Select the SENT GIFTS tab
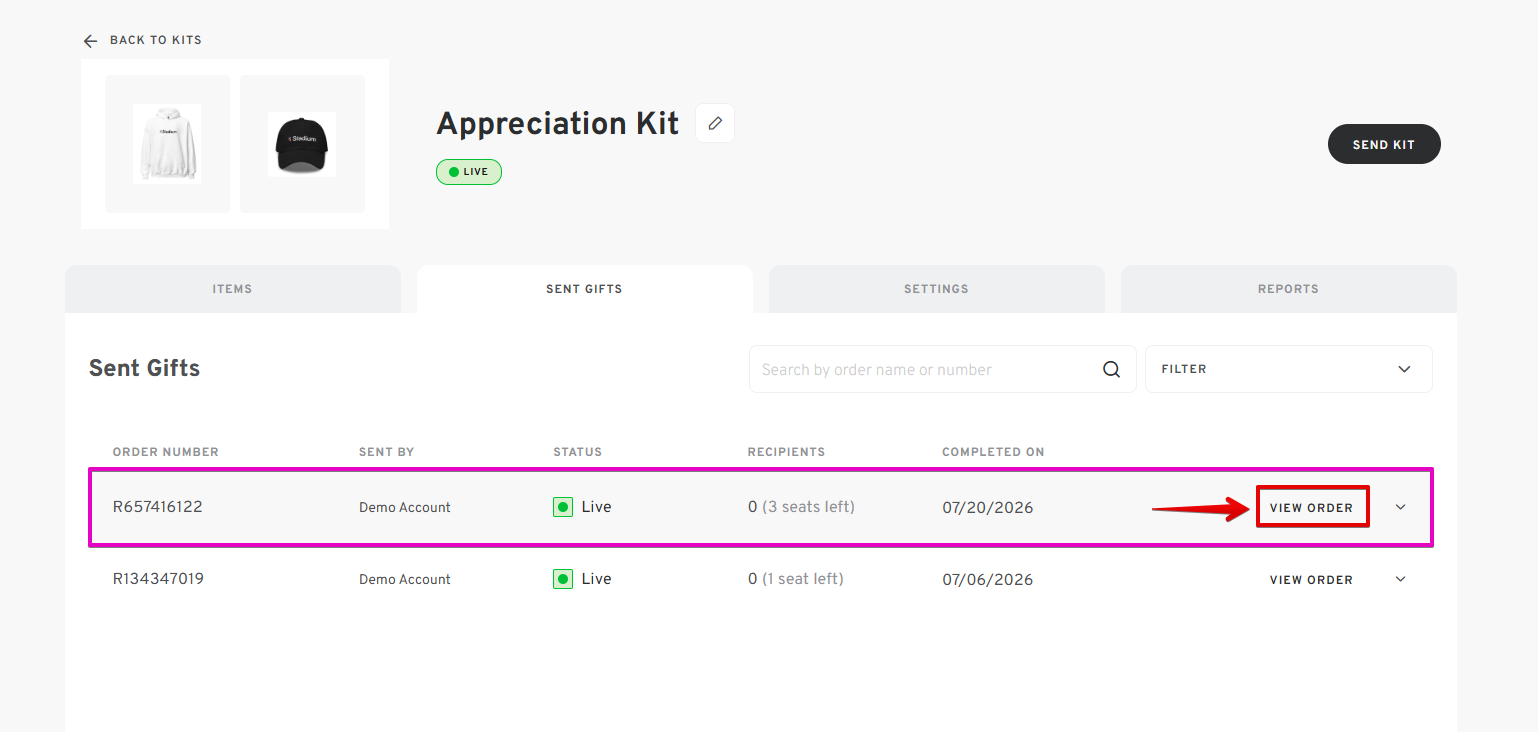Screen dimensions: 1538x732 pyautogui.click(x=584, y=289)
